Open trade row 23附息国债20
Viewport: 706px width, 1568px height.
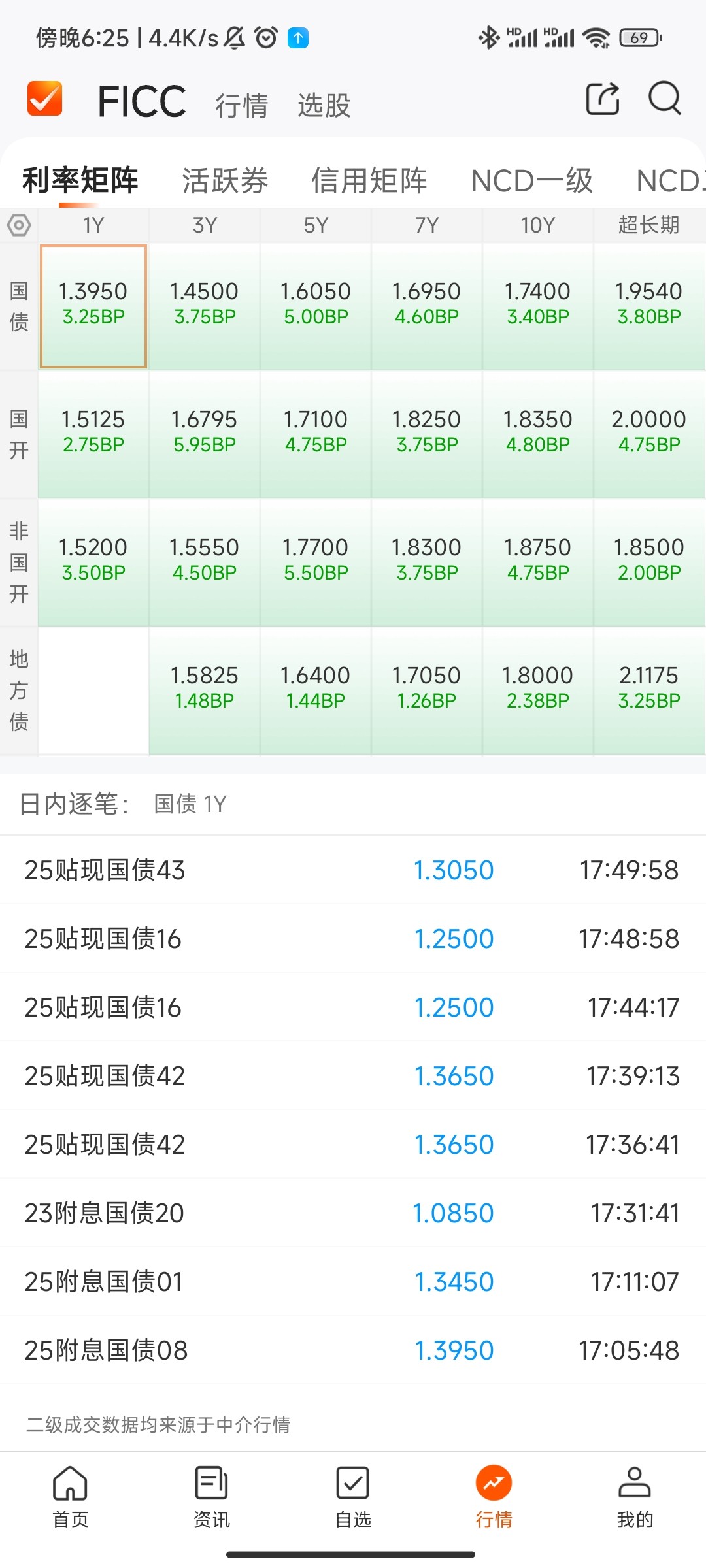[353, 1213]
